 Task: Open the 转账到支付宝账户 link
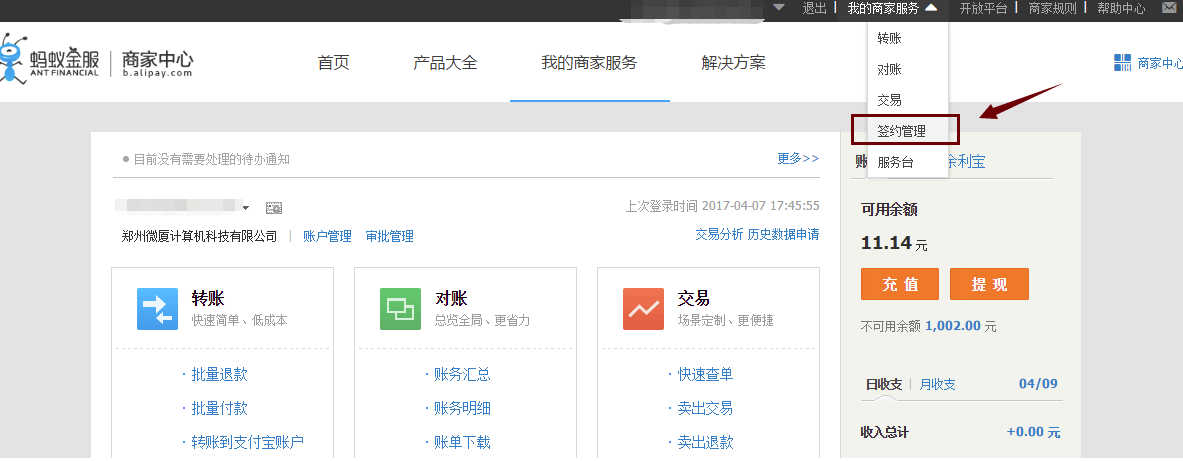(x=247, y=442)
